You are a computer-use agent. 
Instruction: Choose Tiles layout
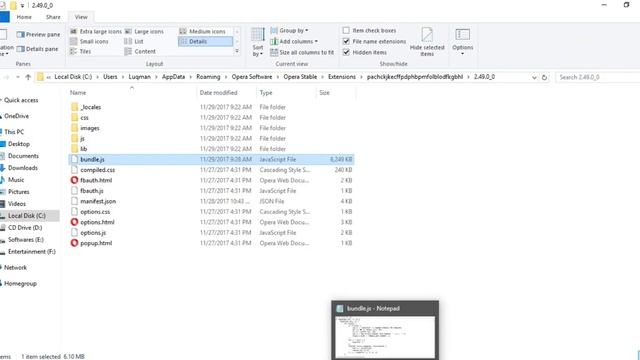(81, 51)
